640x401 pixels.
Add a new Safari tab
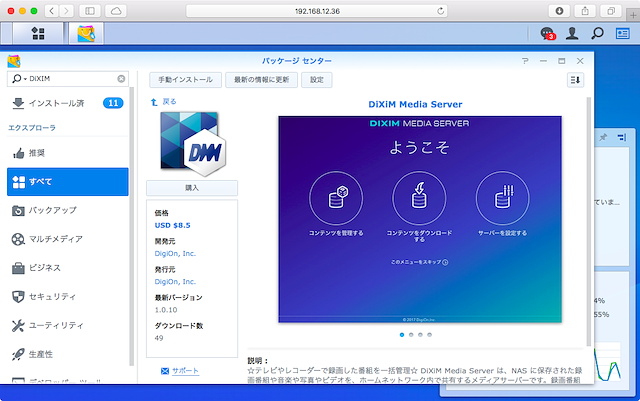633,16
